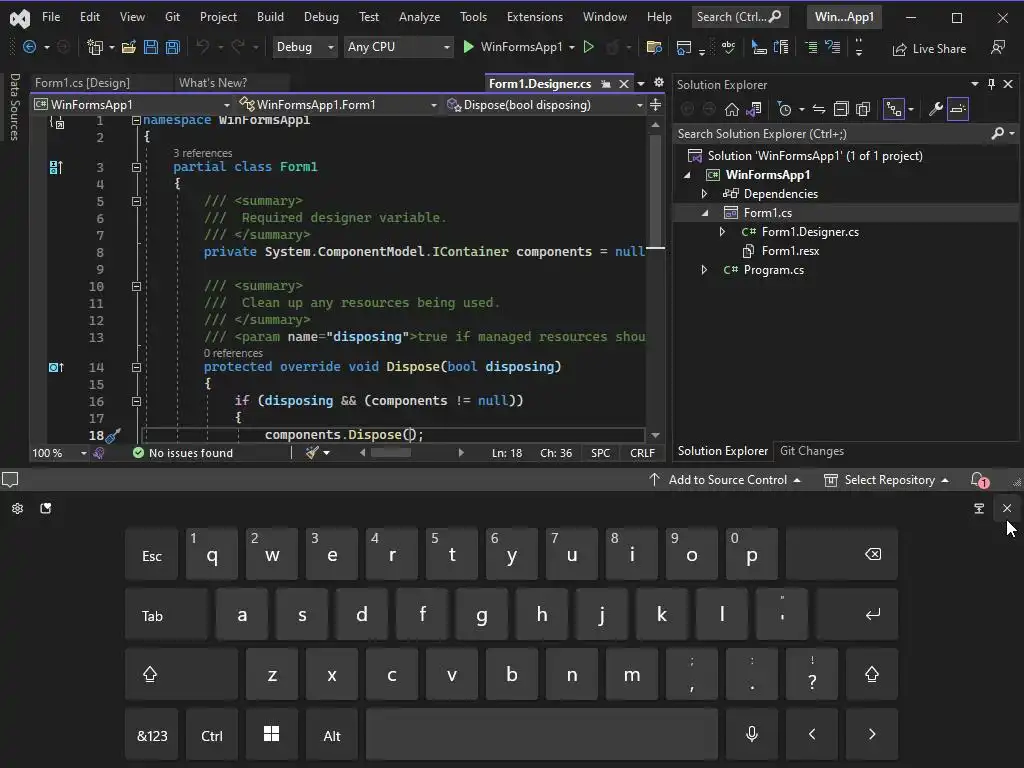Toggle pin on the Form1.Designer.cs tab
The width and height of the screenshot is (1024, 768).
tap(606, 84)
